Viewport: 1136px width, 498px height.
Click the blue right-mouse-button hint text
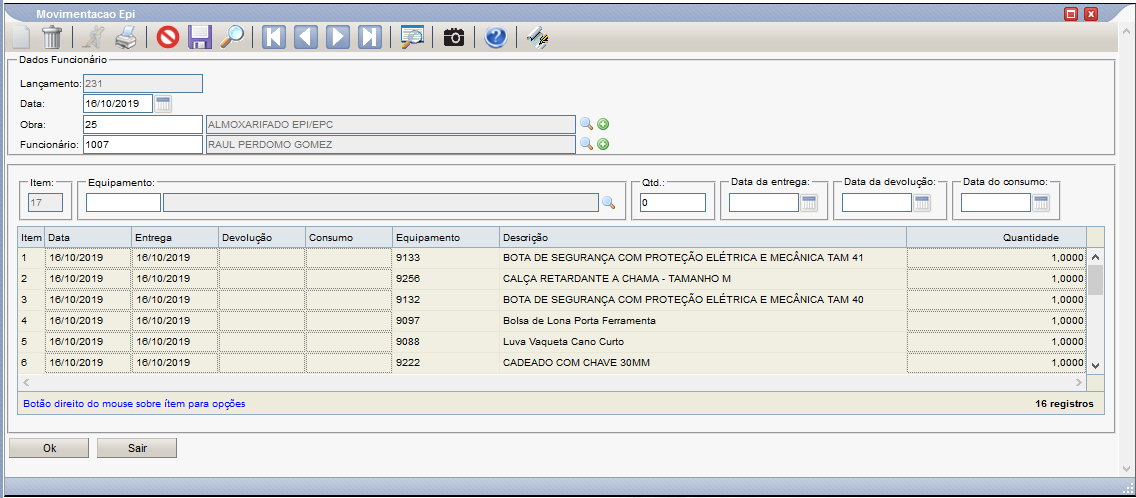pyautogui.click(x=134, y=403)
